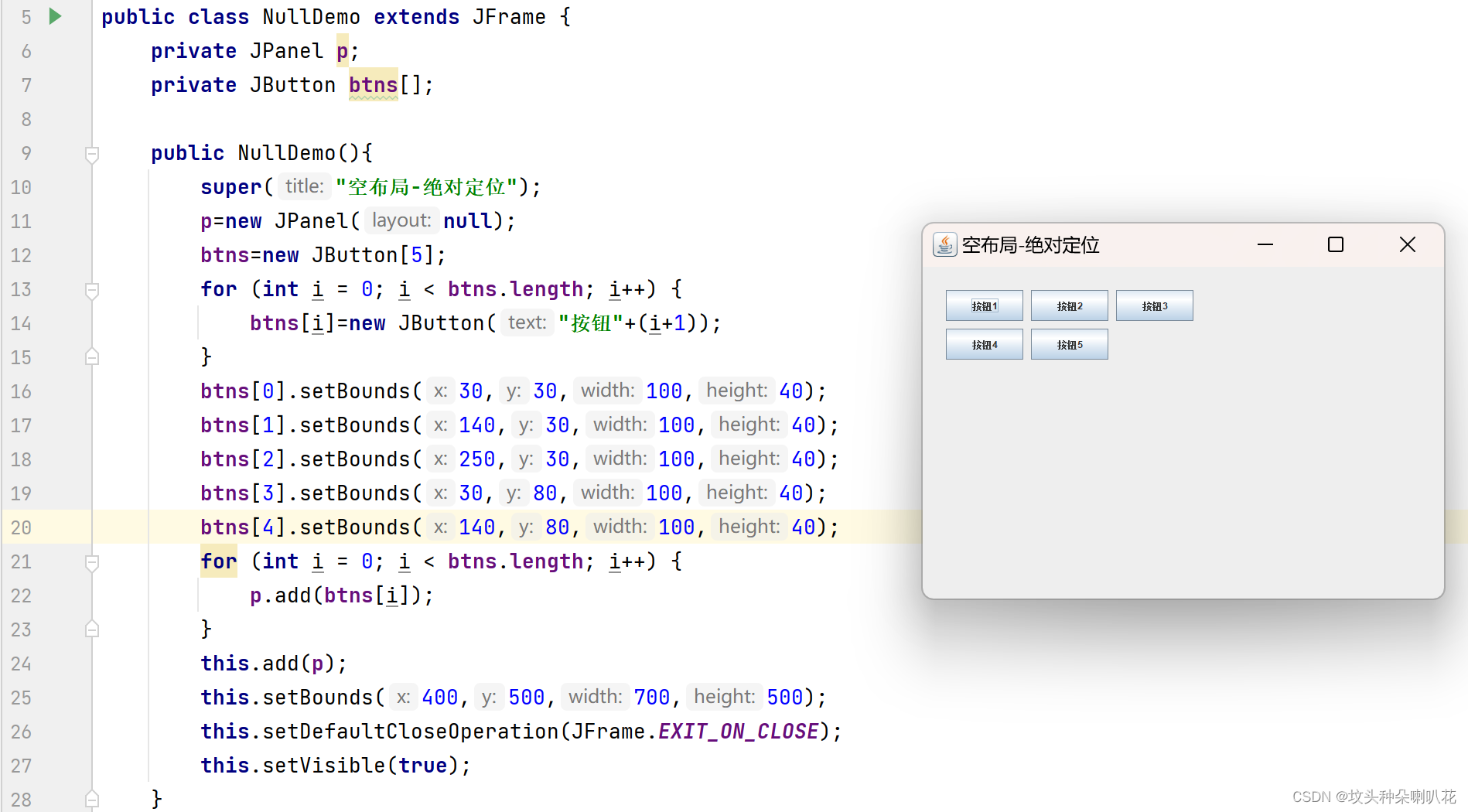
Task: Click 按钮5 in the Swing window
Action: [x=1070, y=344]
